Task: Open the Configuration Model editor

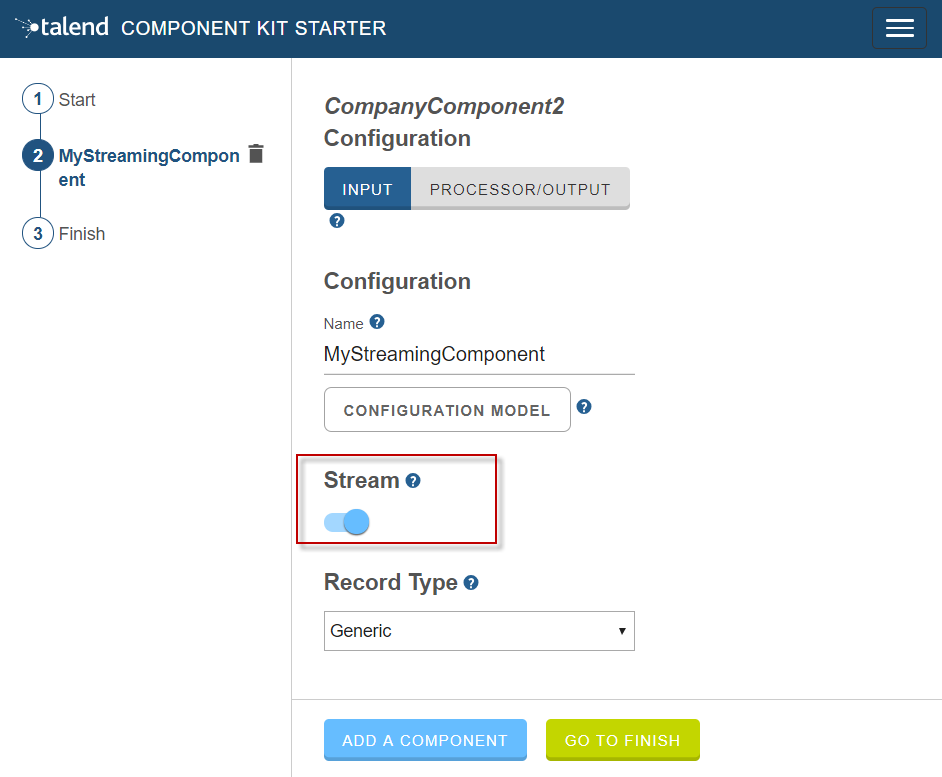Action: pyautogui.click(x=447, y=410)
